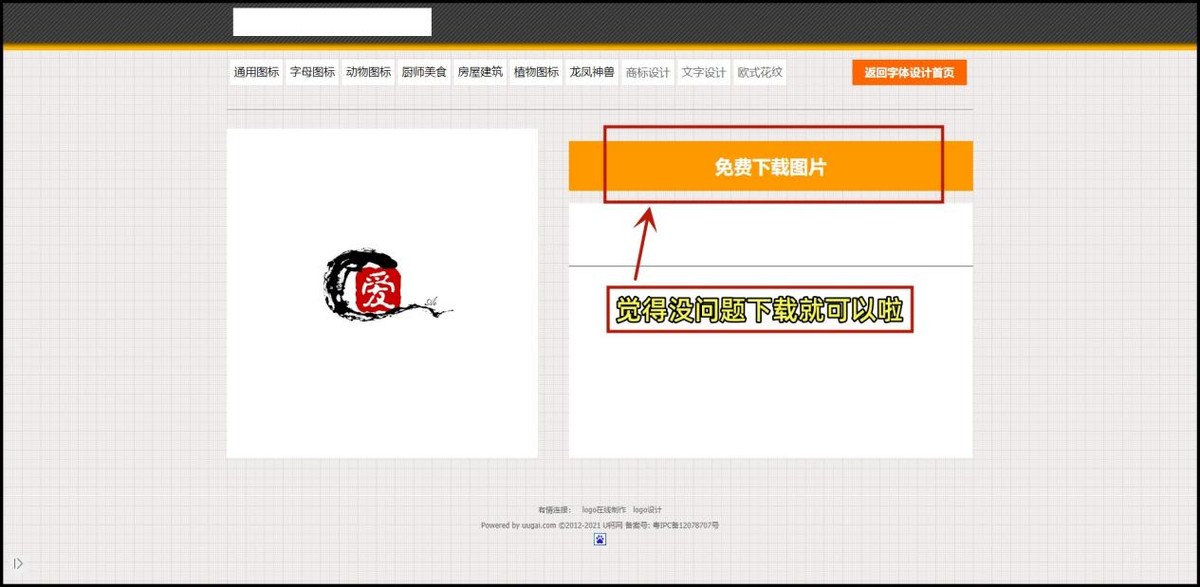1200x587 pixels.
Task: Click the 粤IPC备12078707号 registration number link
Action: point(686,524)
